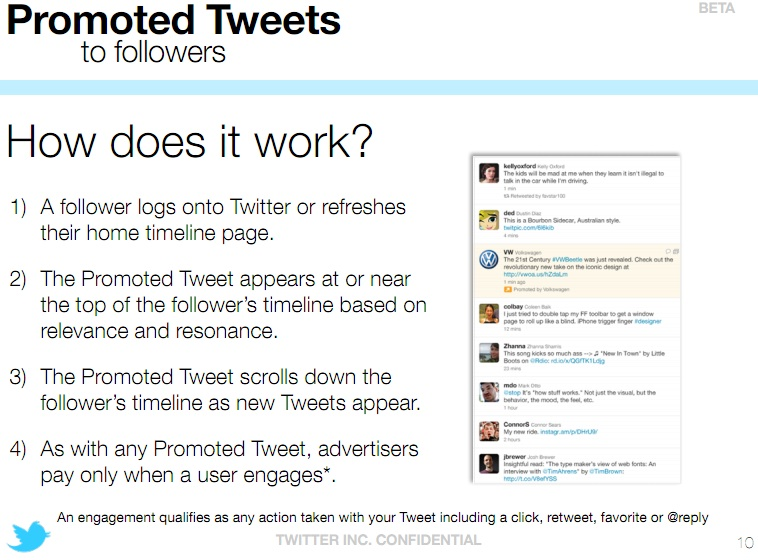
Task: Click mdo's profile avatar
Action: tap(489, 392)
